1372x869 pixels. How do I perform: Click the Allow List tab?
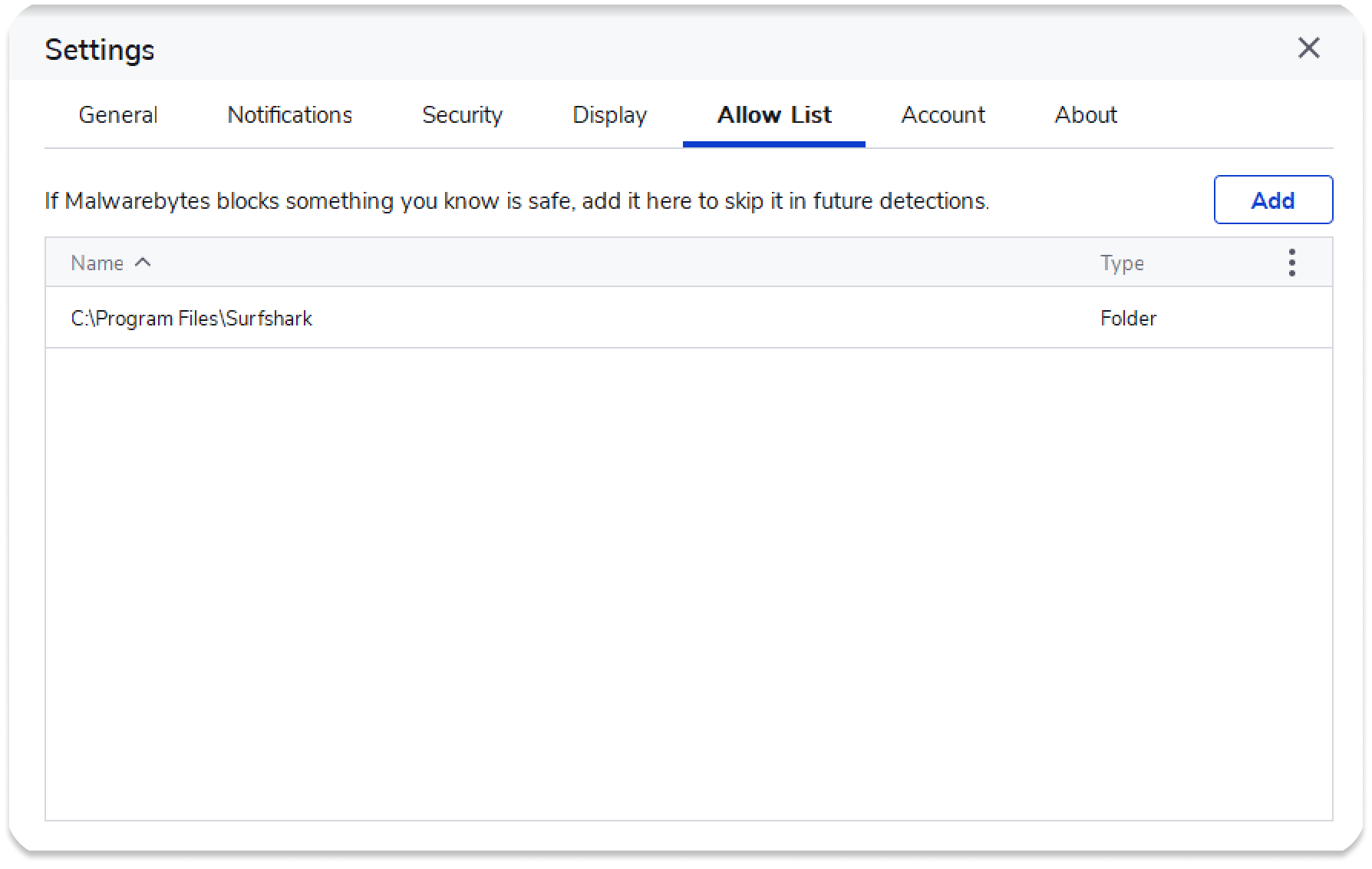click(x=773, y=115)
